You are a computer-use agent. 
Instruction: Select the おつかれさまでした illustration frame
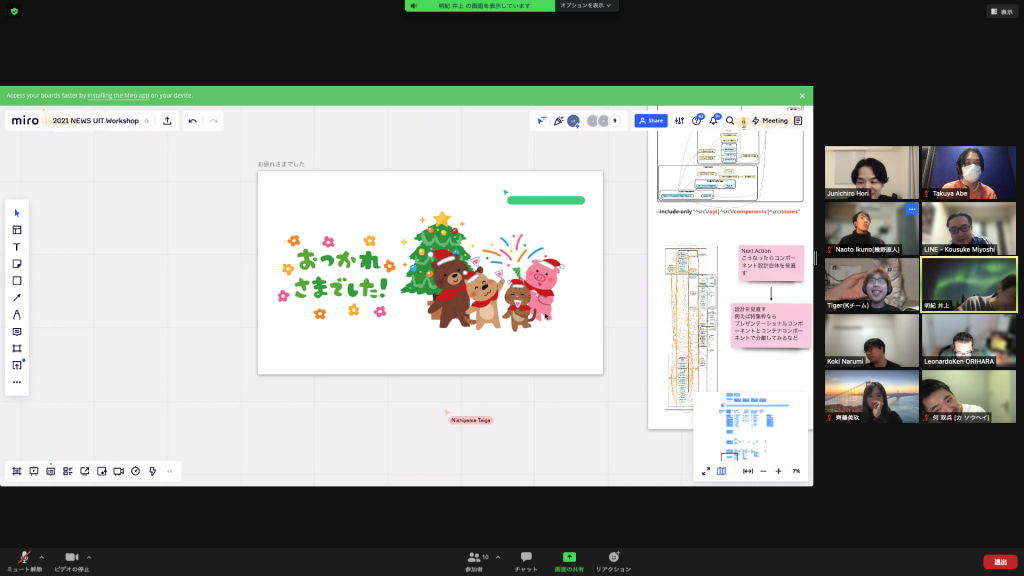click(x=430, y=272)
